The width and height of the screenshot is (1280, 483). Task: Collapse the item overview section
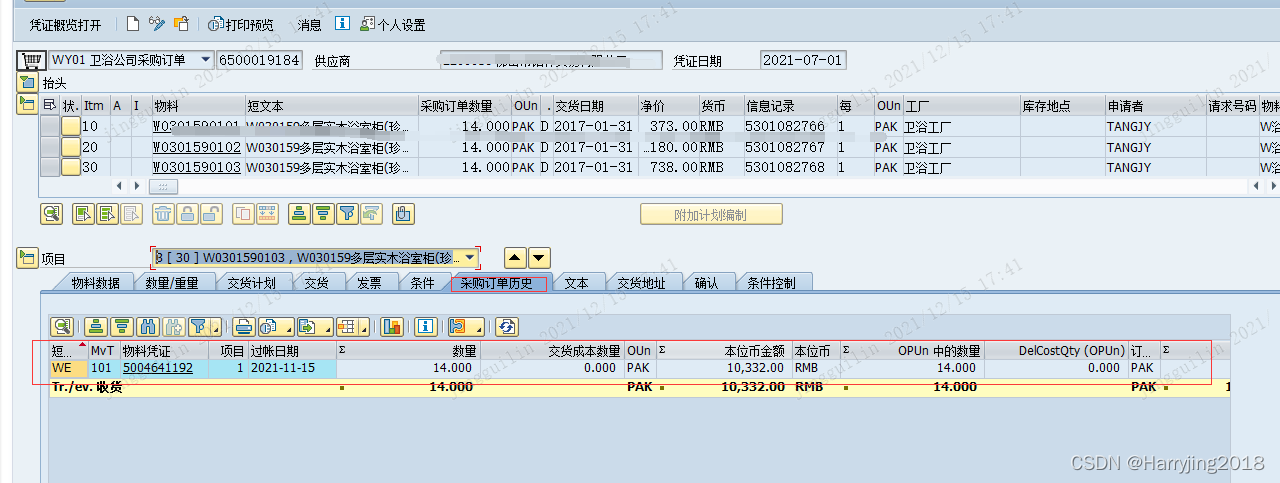click(27, 104)
